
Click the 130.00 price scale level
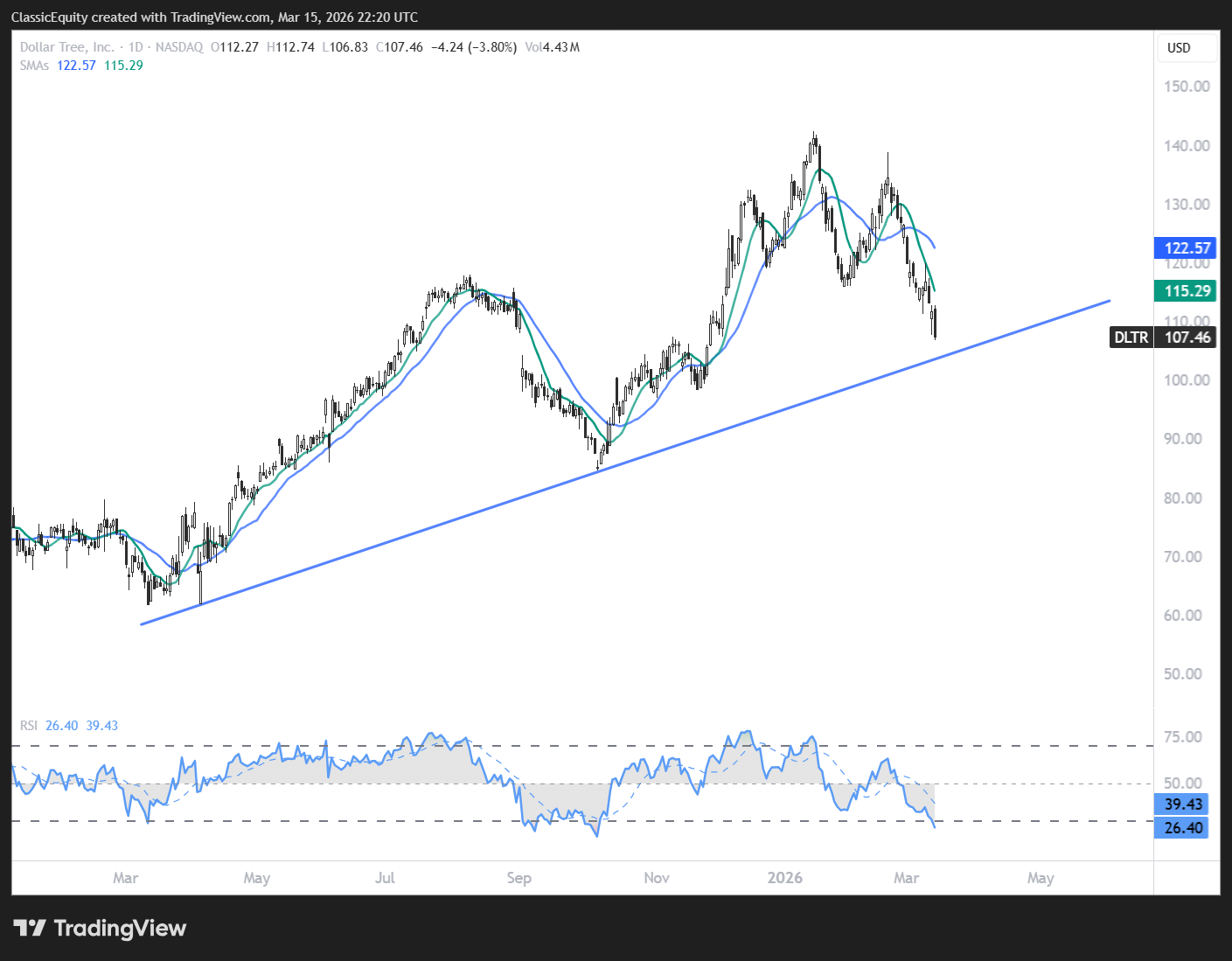pyautogui.click(x=1187, y=205)
